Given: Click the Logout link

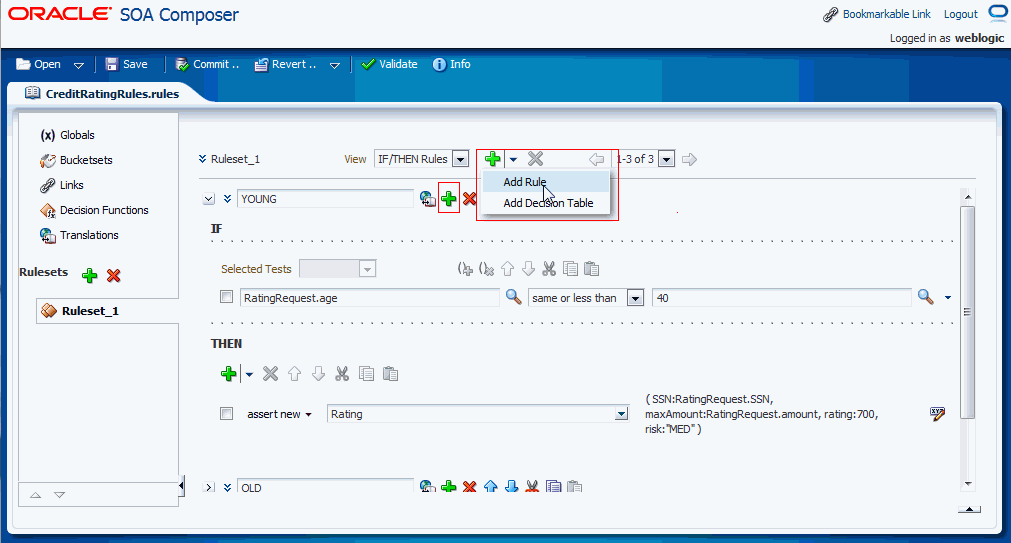Looking at the screenshot, I should click(x=961, y=14).
